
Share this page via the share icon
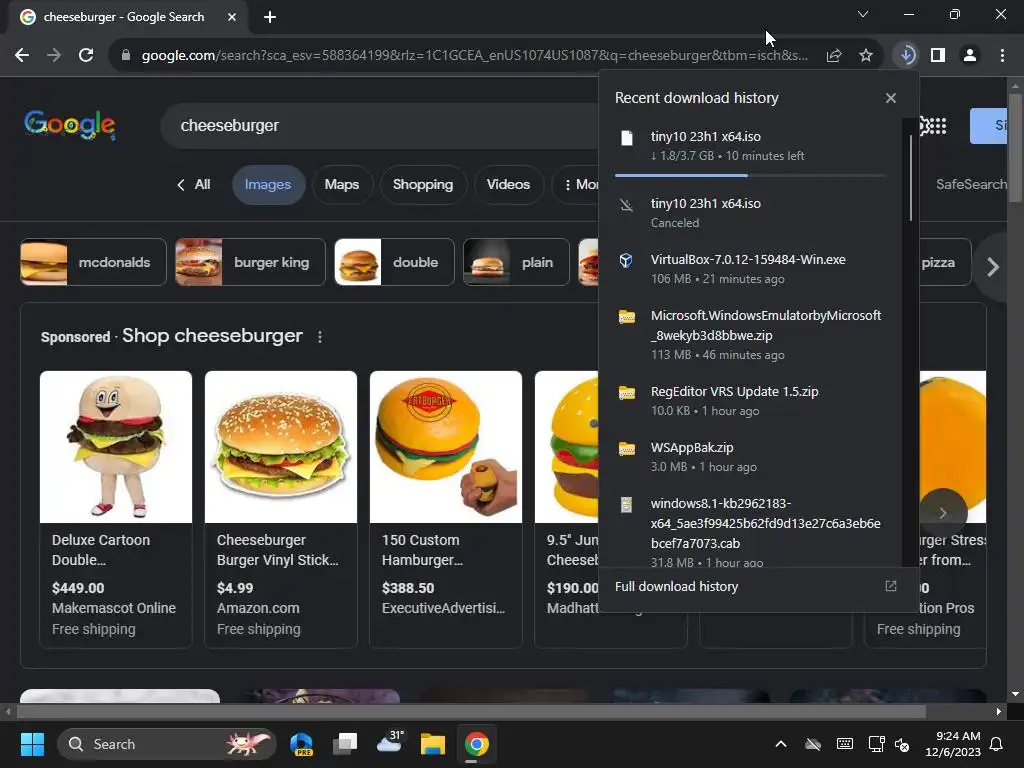(834, 56)
